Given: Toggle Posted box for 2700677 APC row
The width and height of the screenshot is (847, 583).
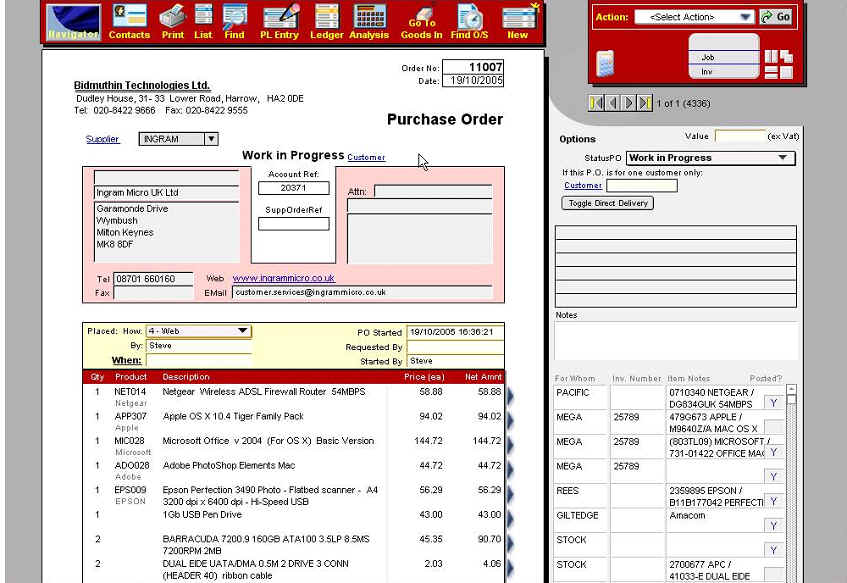Looking at the screenshot, I should coord(774,574).
